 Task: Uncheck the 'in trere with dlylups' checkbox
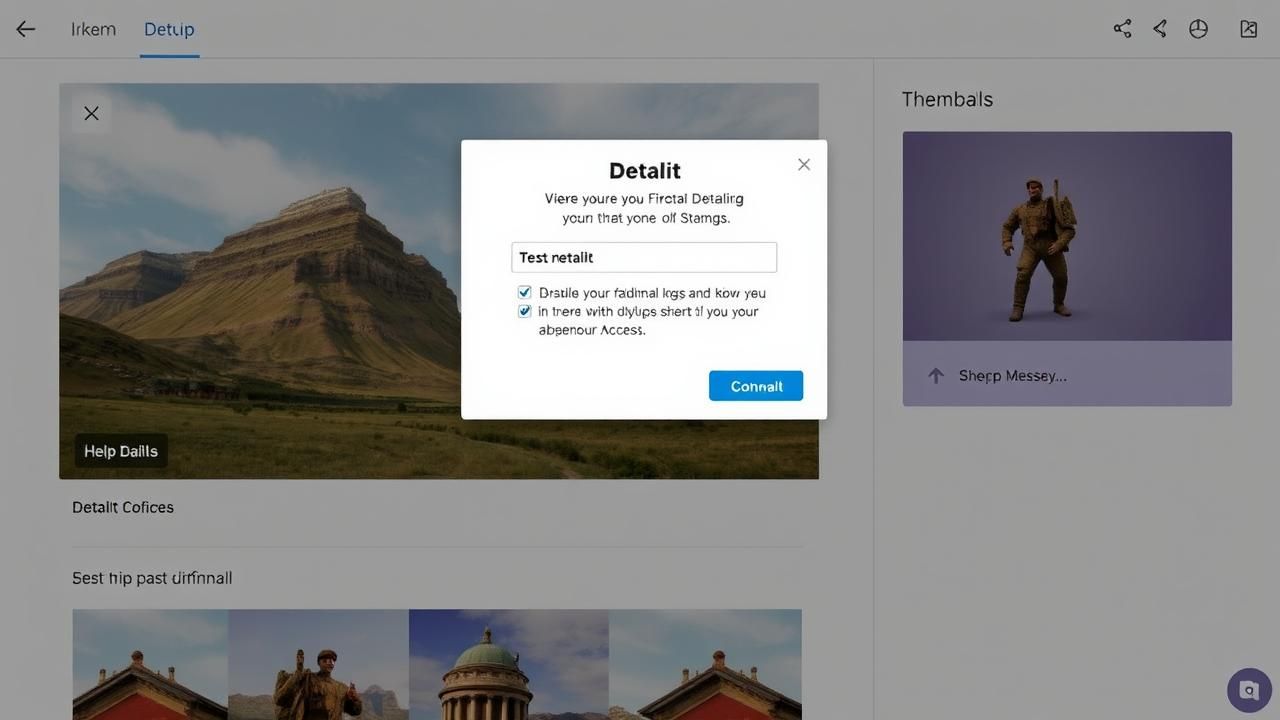(524, 311)
